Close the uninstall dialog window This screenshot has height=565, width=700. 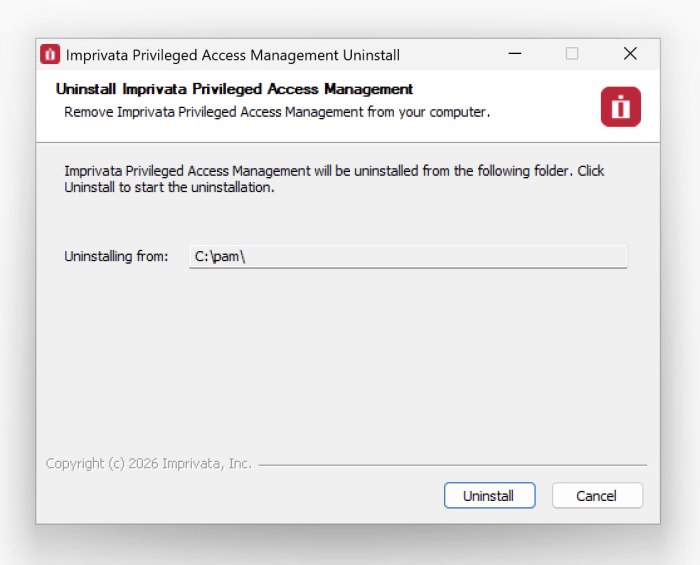(630, 54)
